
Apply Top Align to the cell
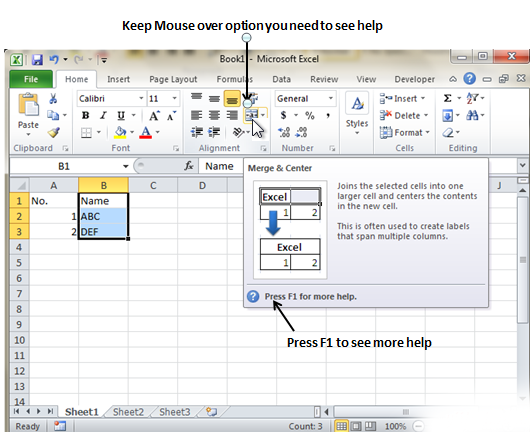click(x=196, y=98)
